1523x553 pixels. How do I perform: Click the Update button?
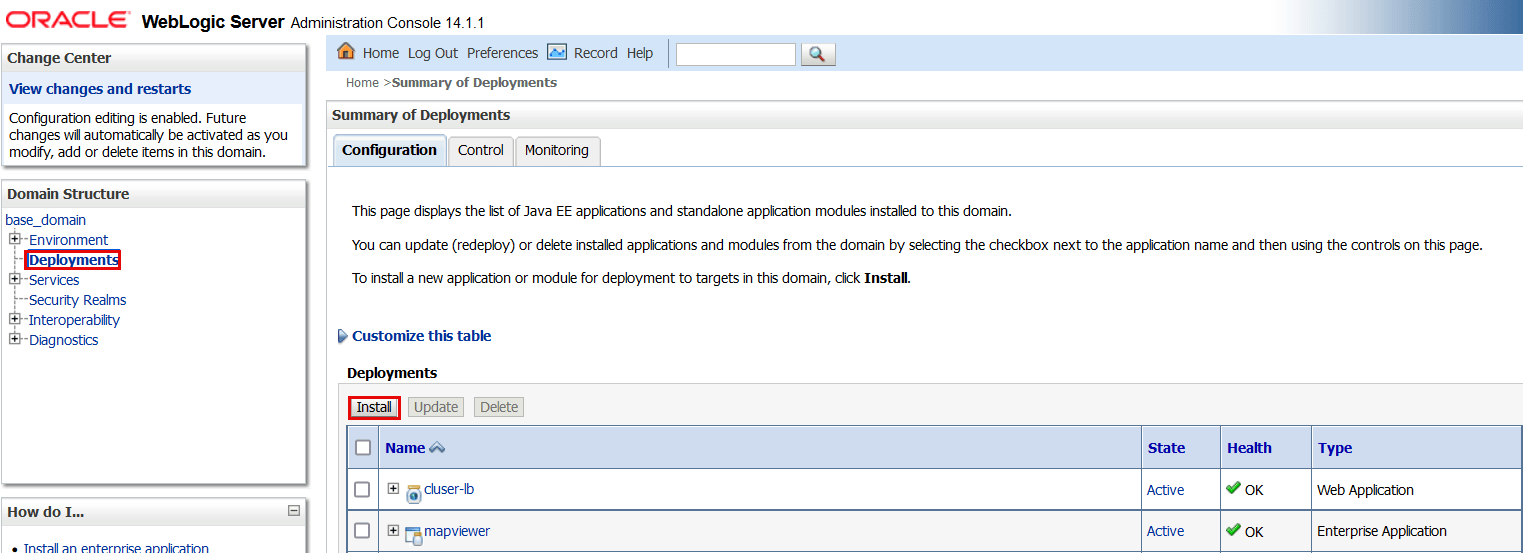click(436, 407)
